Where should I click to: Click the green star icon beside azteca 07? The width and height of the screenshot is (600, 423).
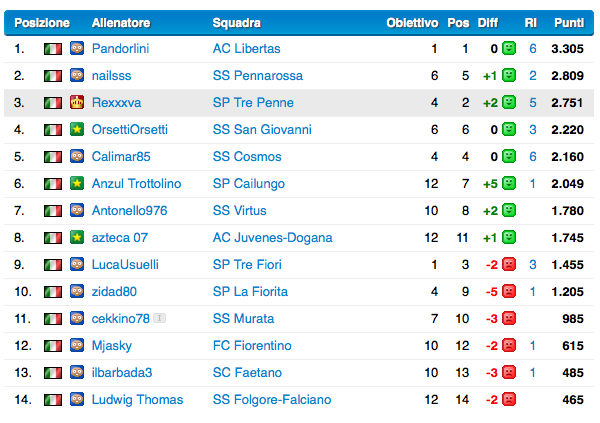(x=77, y=237)
